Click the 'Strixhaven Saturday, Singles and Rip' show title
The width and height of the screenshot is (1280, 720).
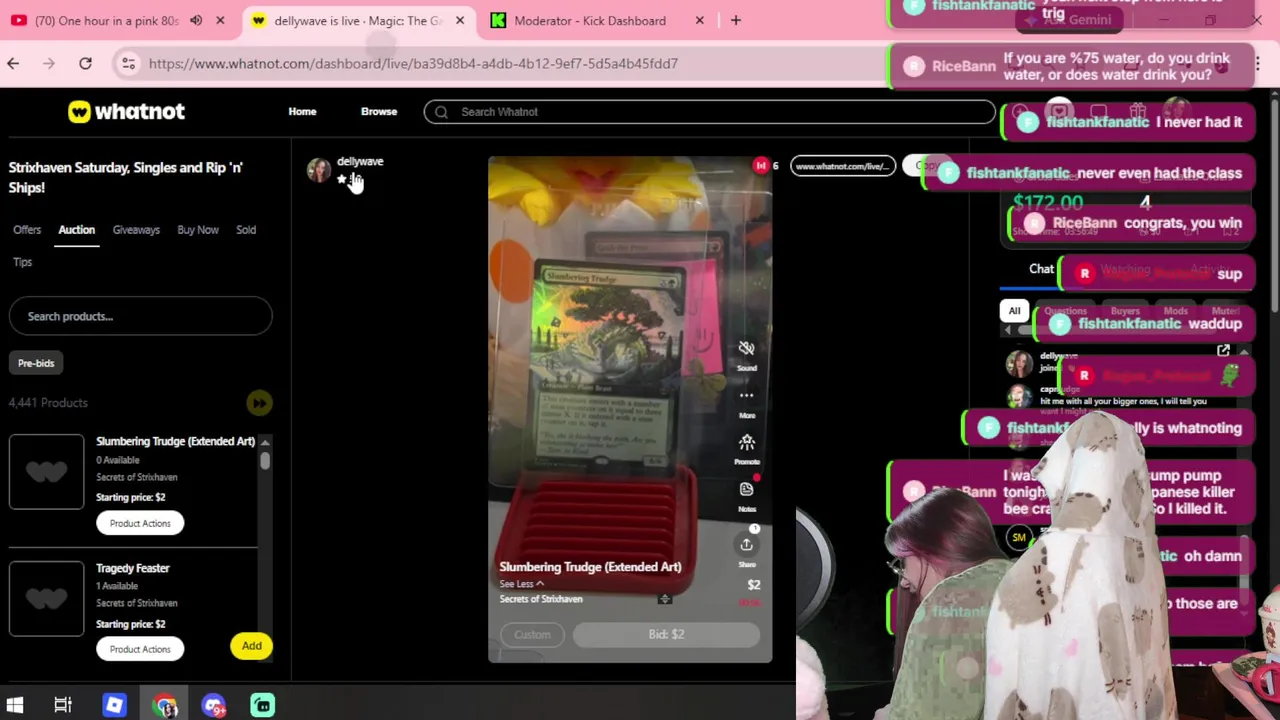click(x=125, y=178)
